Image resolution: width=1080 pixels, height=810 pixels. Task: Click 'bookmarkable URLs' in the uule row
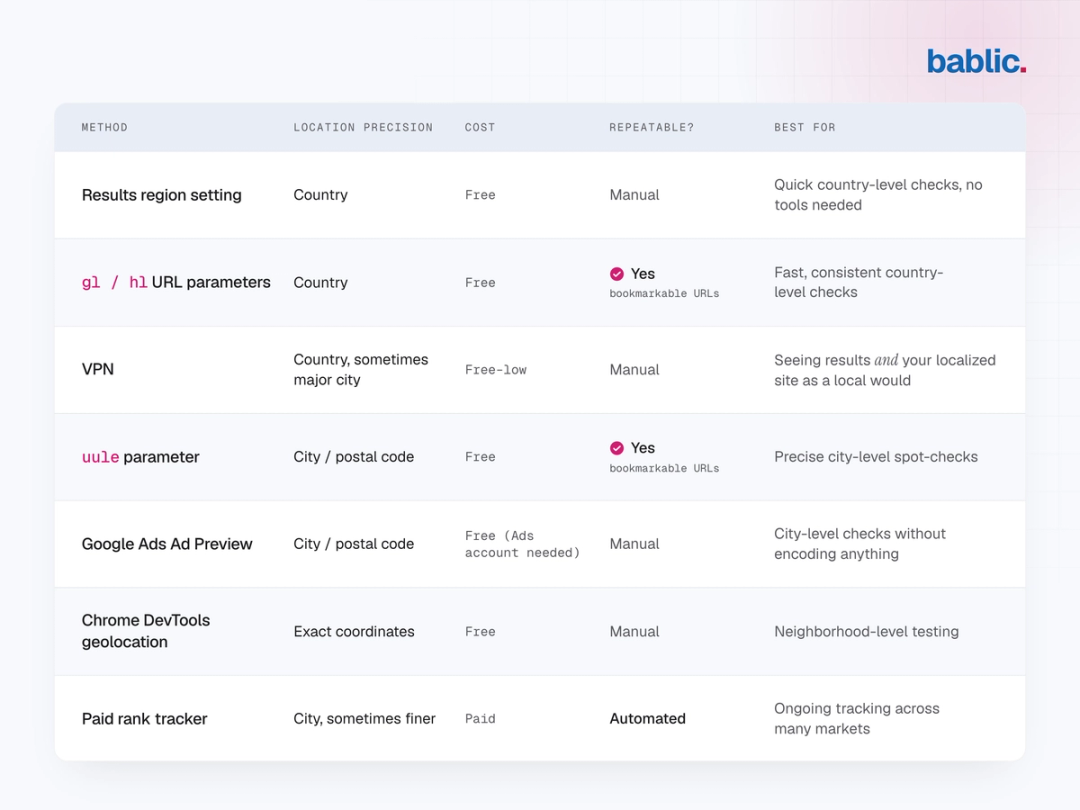[664, 468]
